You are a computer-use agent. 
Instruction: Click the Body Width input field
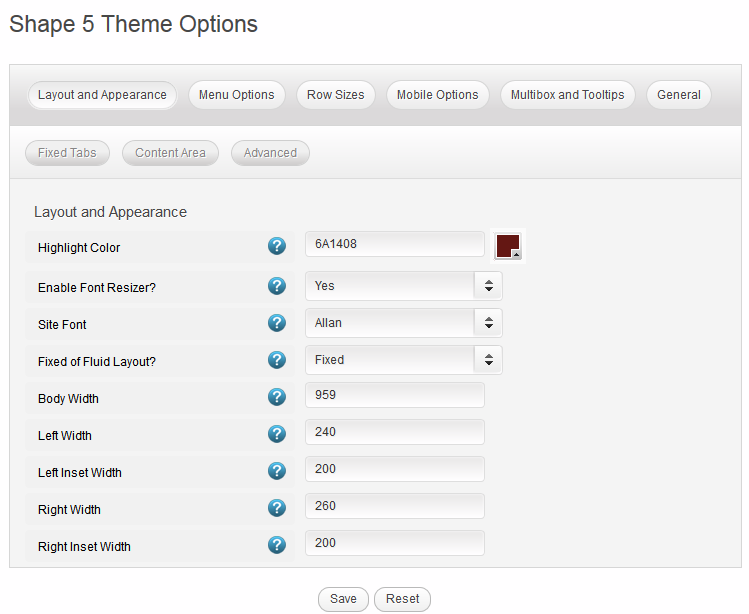tap(394, 395)
